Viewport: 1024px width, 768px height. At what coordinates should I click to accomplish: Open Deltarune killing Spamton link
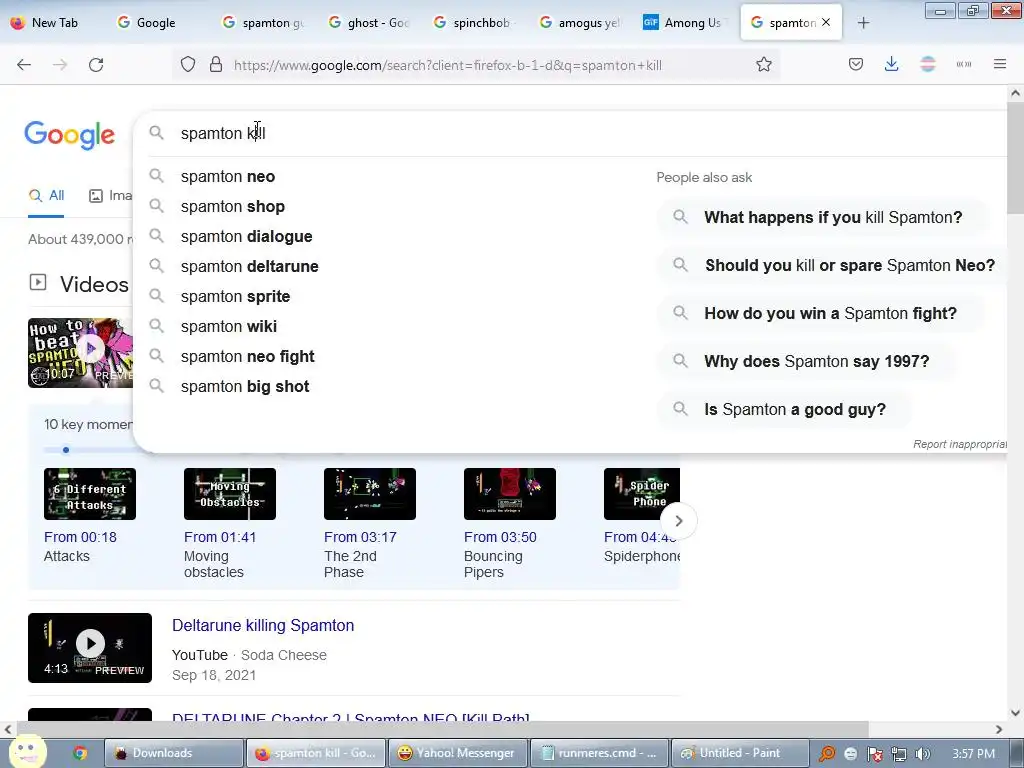pyautogui.click(x=263, y=625)
